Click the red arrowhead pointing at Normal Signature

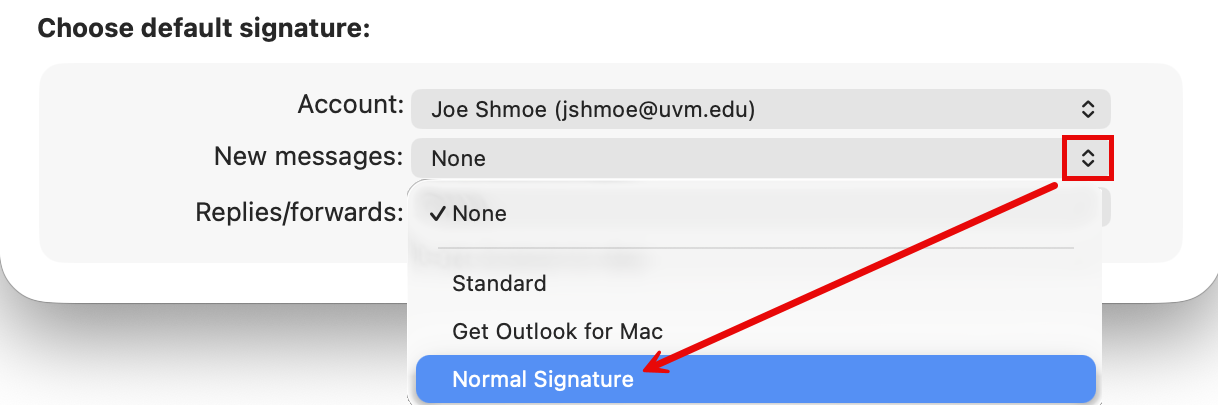[x=654, y=368]
